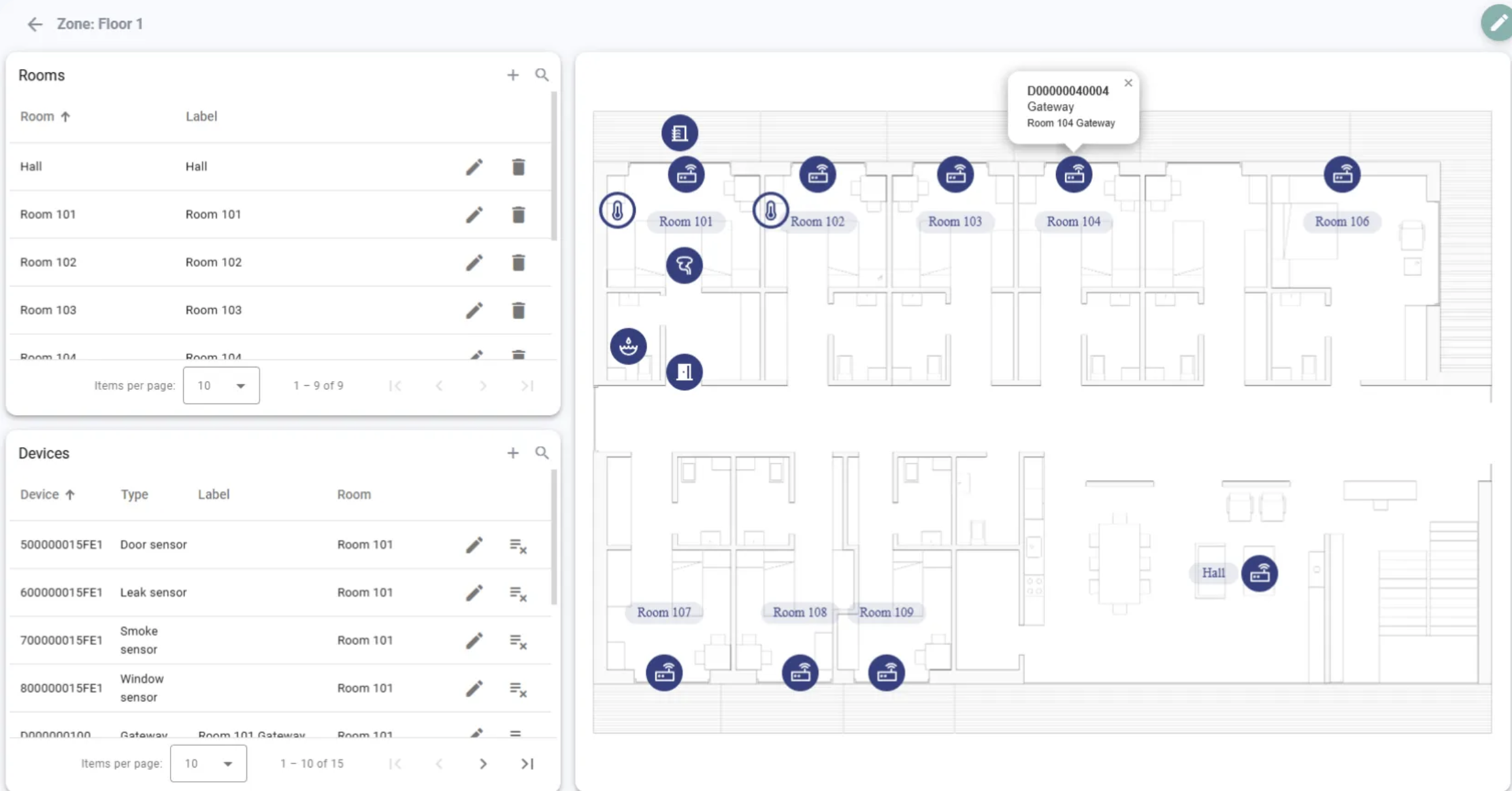Jump to the last page of devices
Image resolution: width=1512 pixels, height=791 pixels.
pos(527,764)
